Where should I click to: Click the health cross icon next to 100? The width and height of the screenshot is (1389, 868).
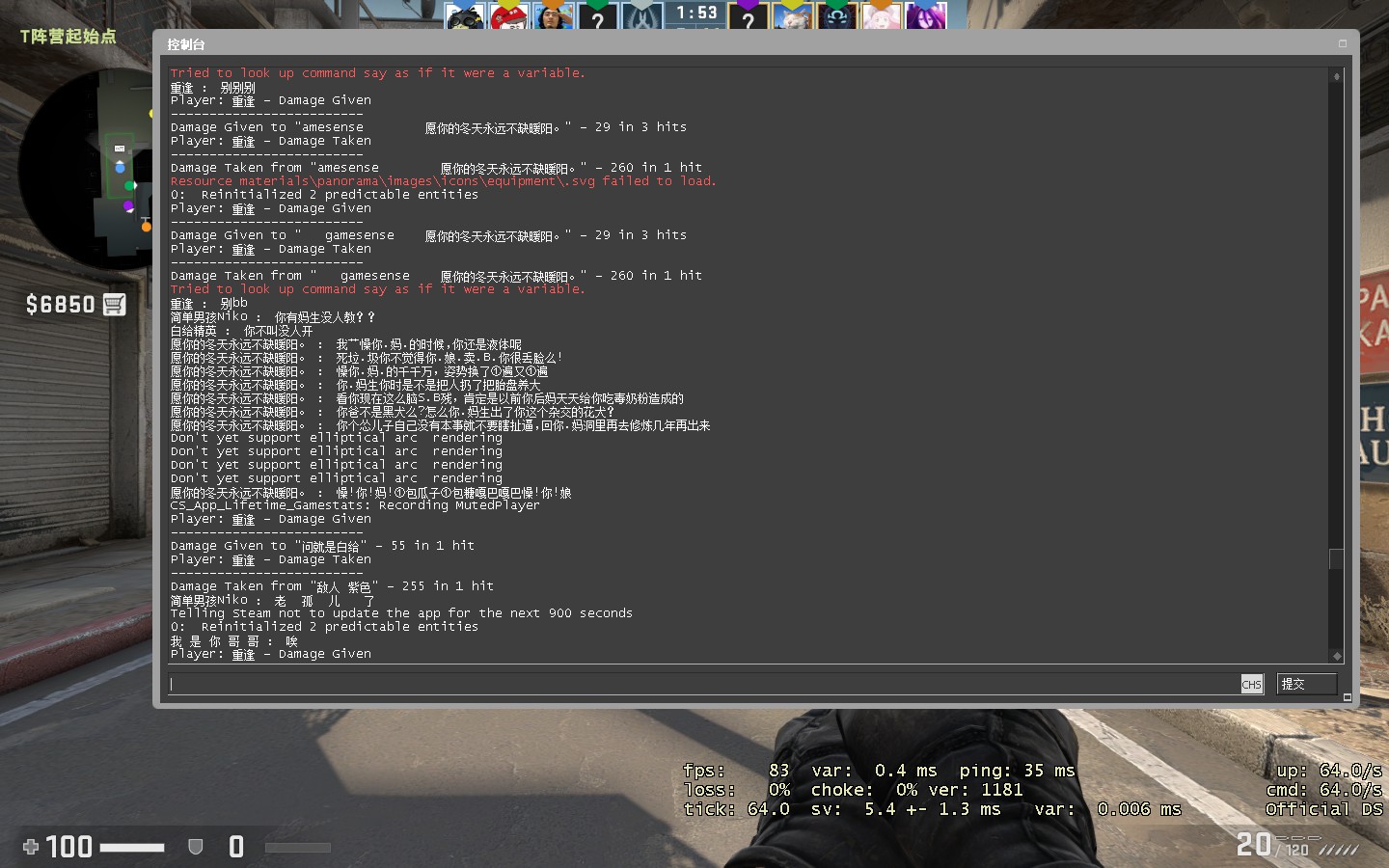pyautogui.click(x=31, y=847)
